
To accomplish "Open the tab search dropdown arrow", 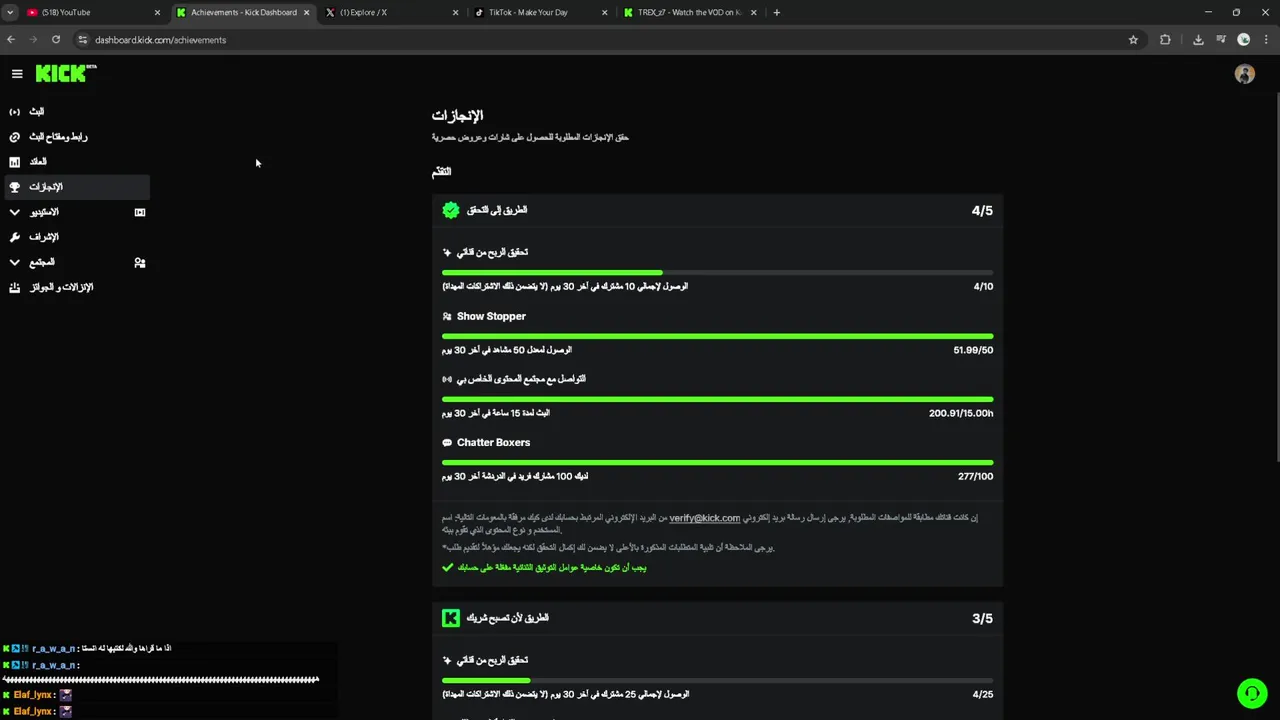I will coord(10,13).
